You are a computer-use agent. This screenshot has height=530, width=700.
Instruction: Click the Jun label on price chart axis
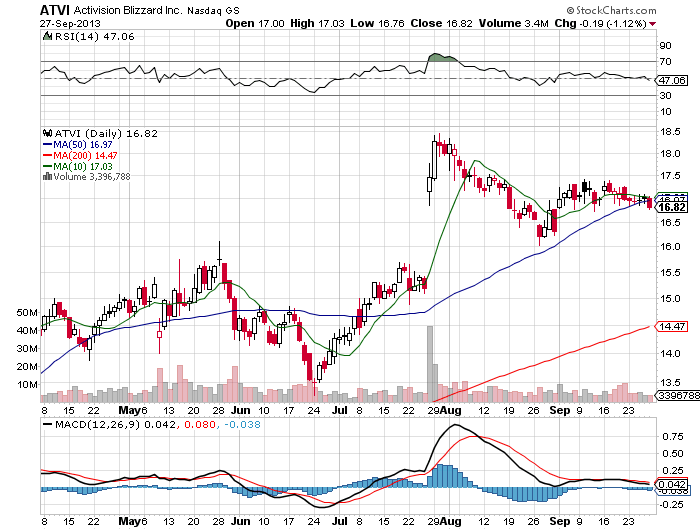click(x=241, y=410)
